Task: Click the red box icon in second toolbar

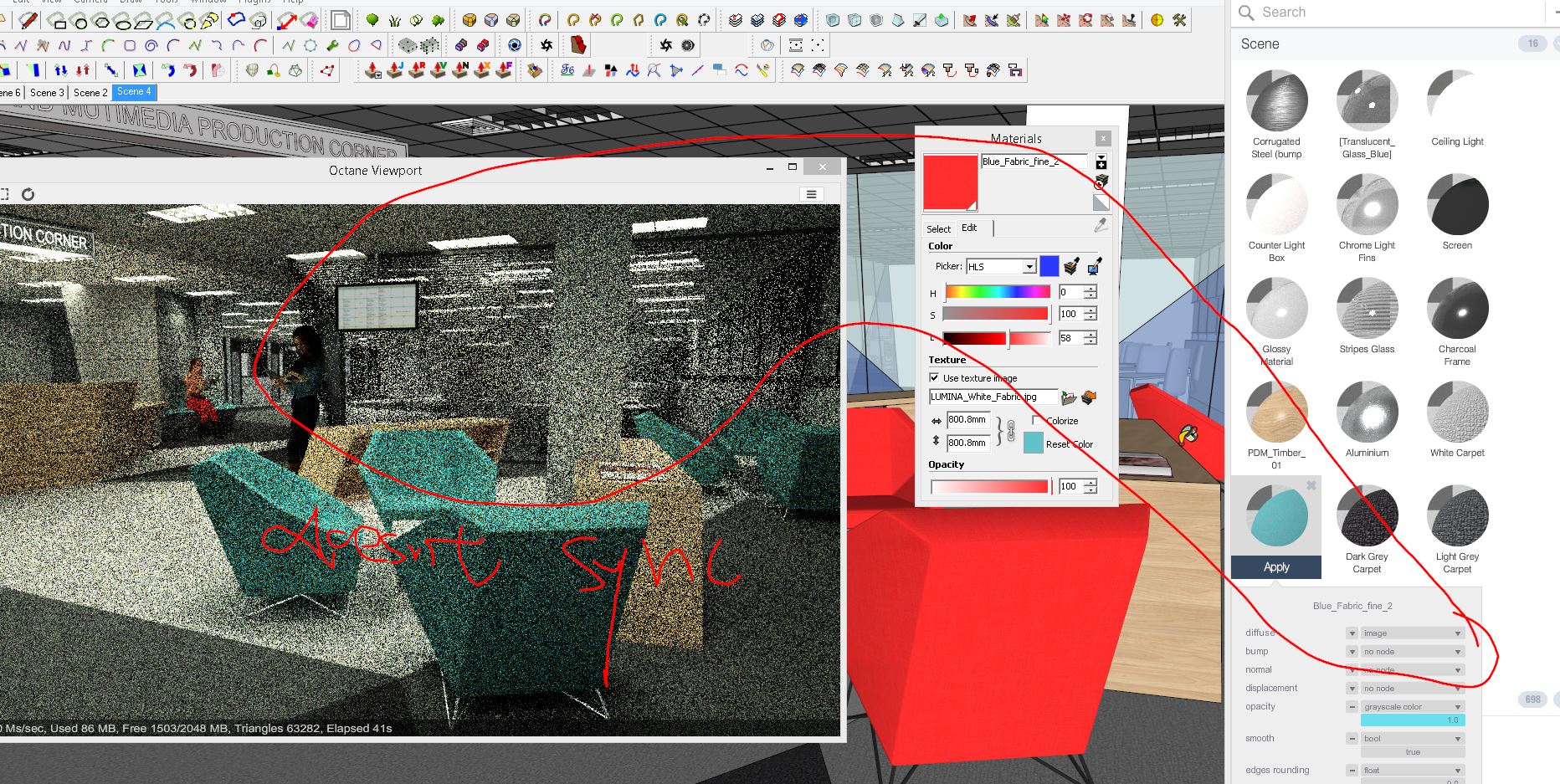Action: (577, 44)
